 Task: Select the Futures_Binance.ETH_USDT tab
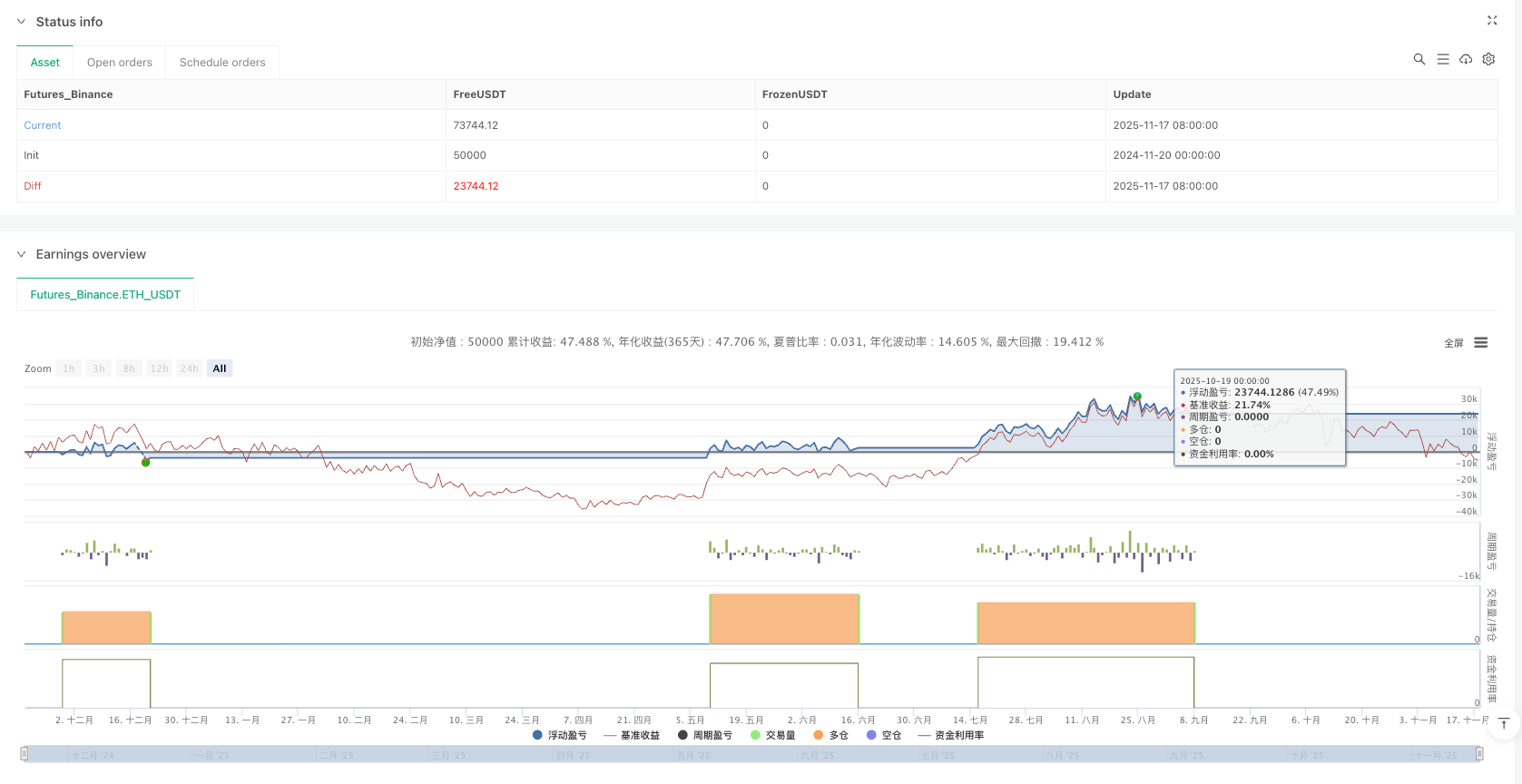[105, 295]
